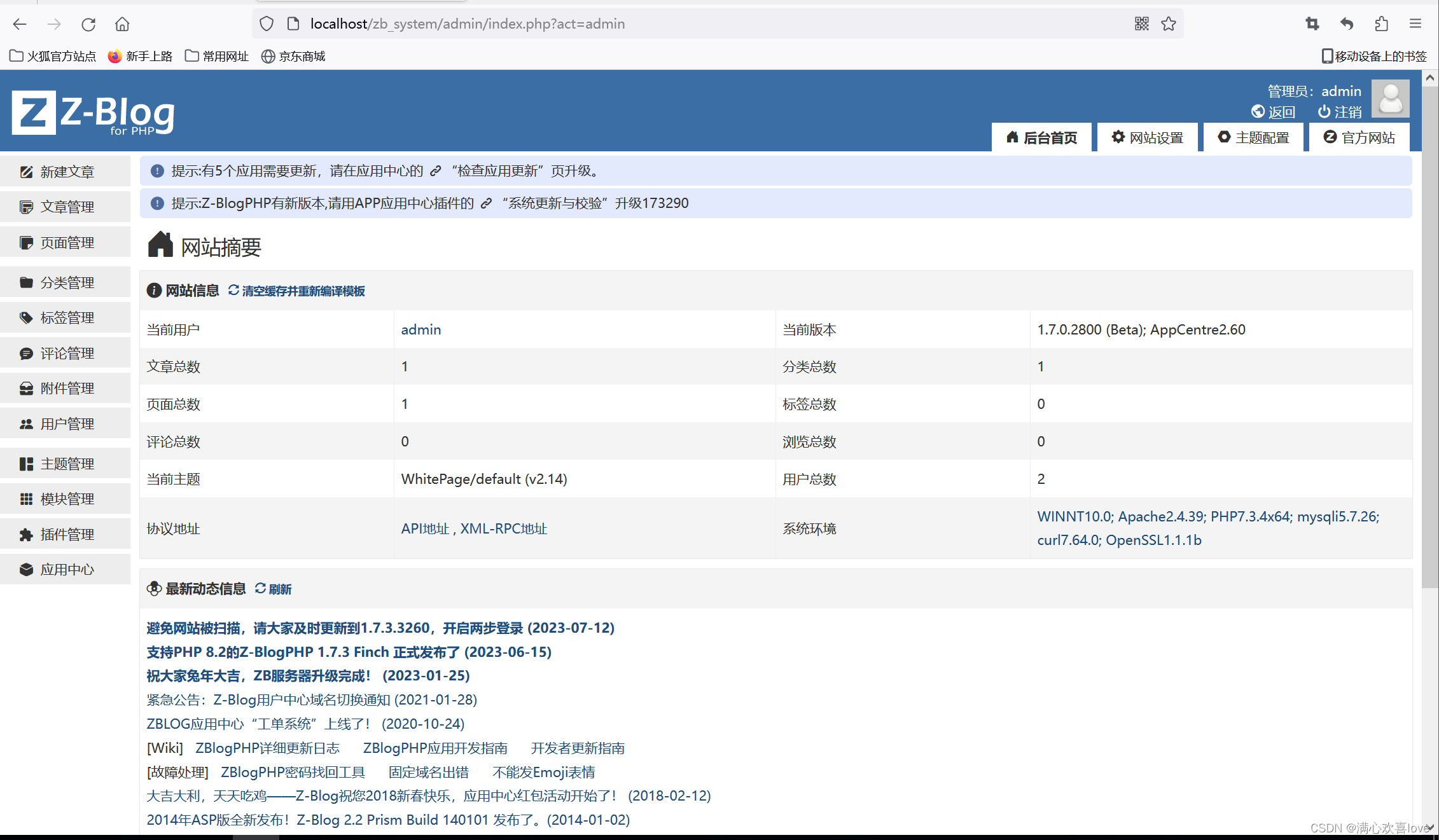Click 清空缓存并重新编译模板 link
This screenshot has height=840, width=1439.
click(303, 291)
